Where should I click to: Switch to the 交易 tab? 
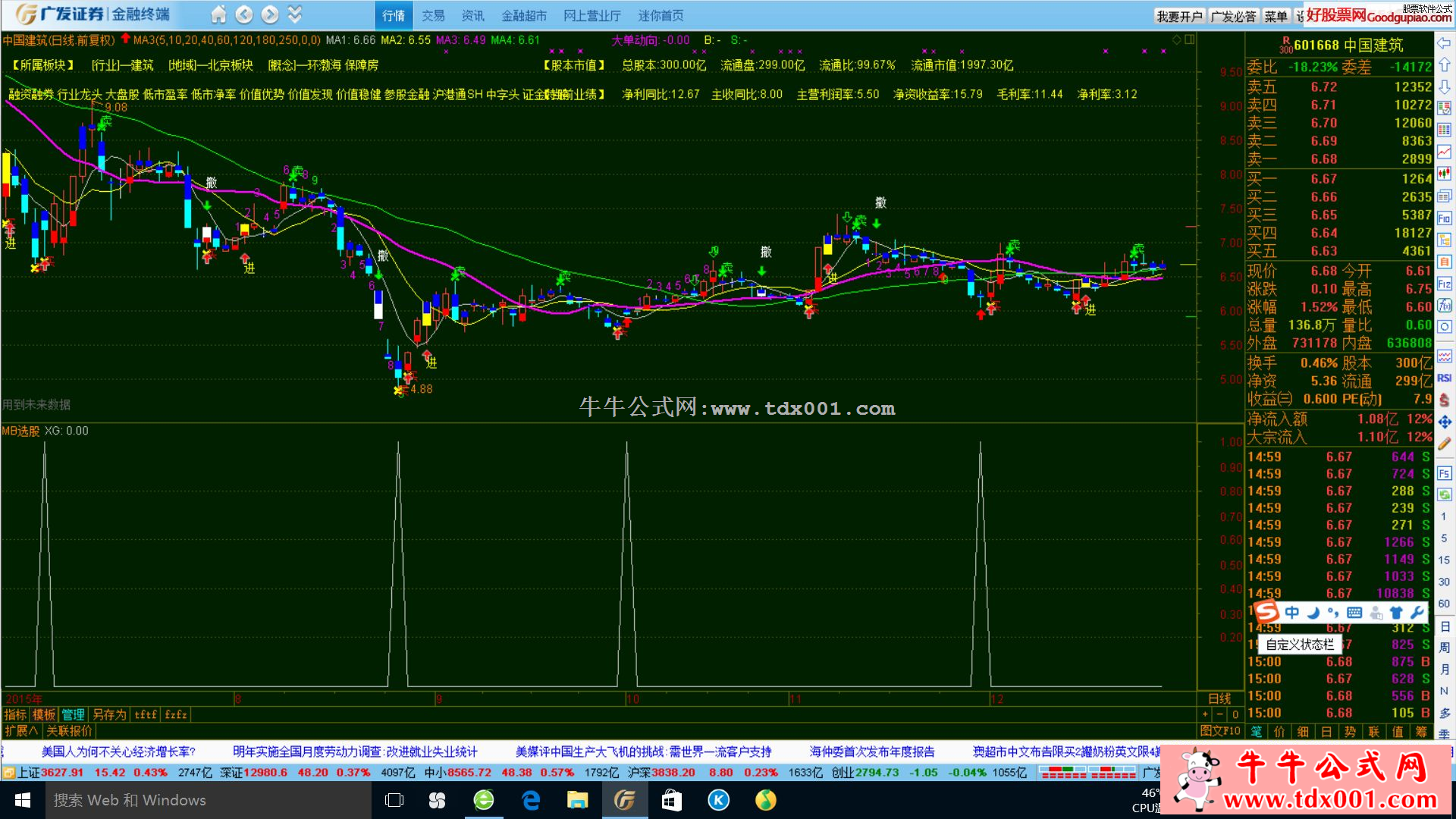coord(433,16)
